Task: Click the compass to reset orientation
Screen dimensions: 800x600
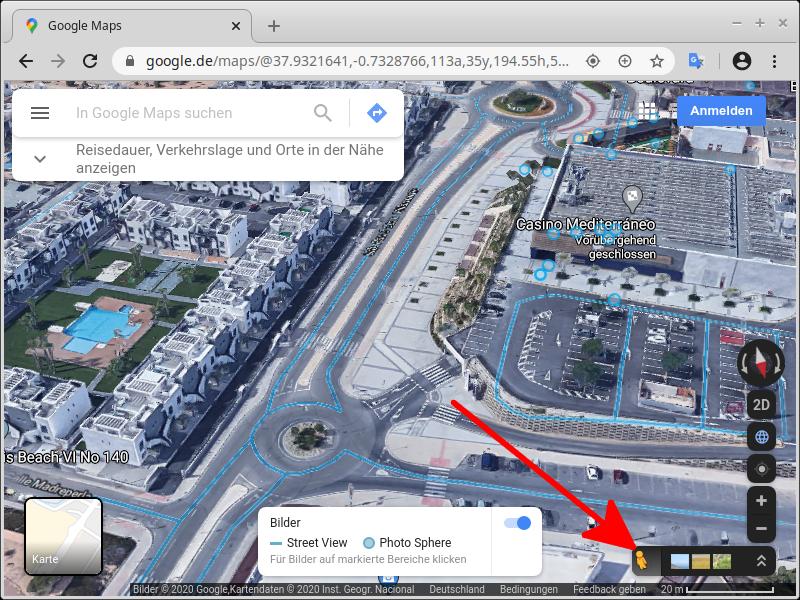Action: (x=761, y=362)
